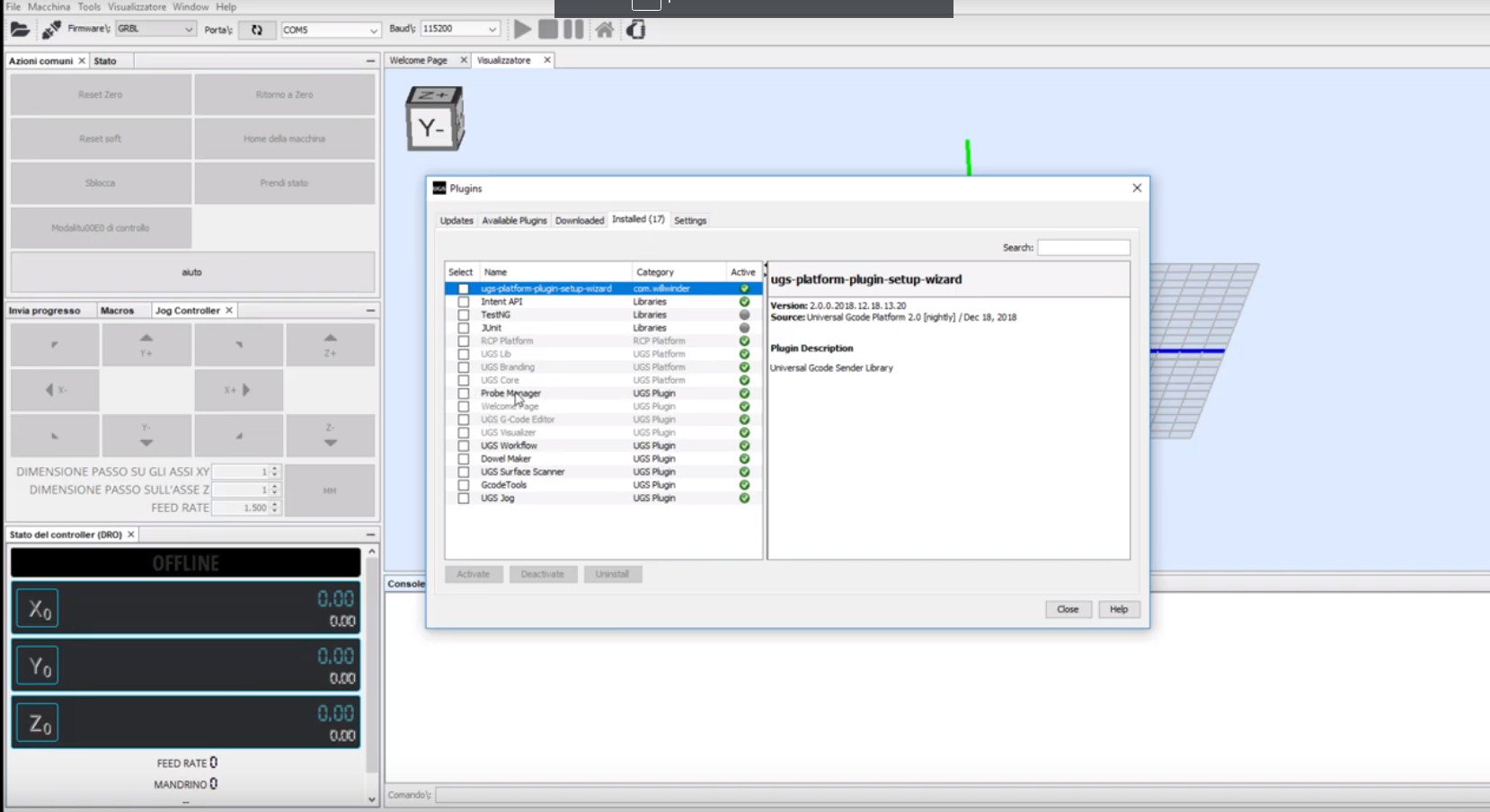Tick the checkbox for Probe Manager

[x=464, y=393]
